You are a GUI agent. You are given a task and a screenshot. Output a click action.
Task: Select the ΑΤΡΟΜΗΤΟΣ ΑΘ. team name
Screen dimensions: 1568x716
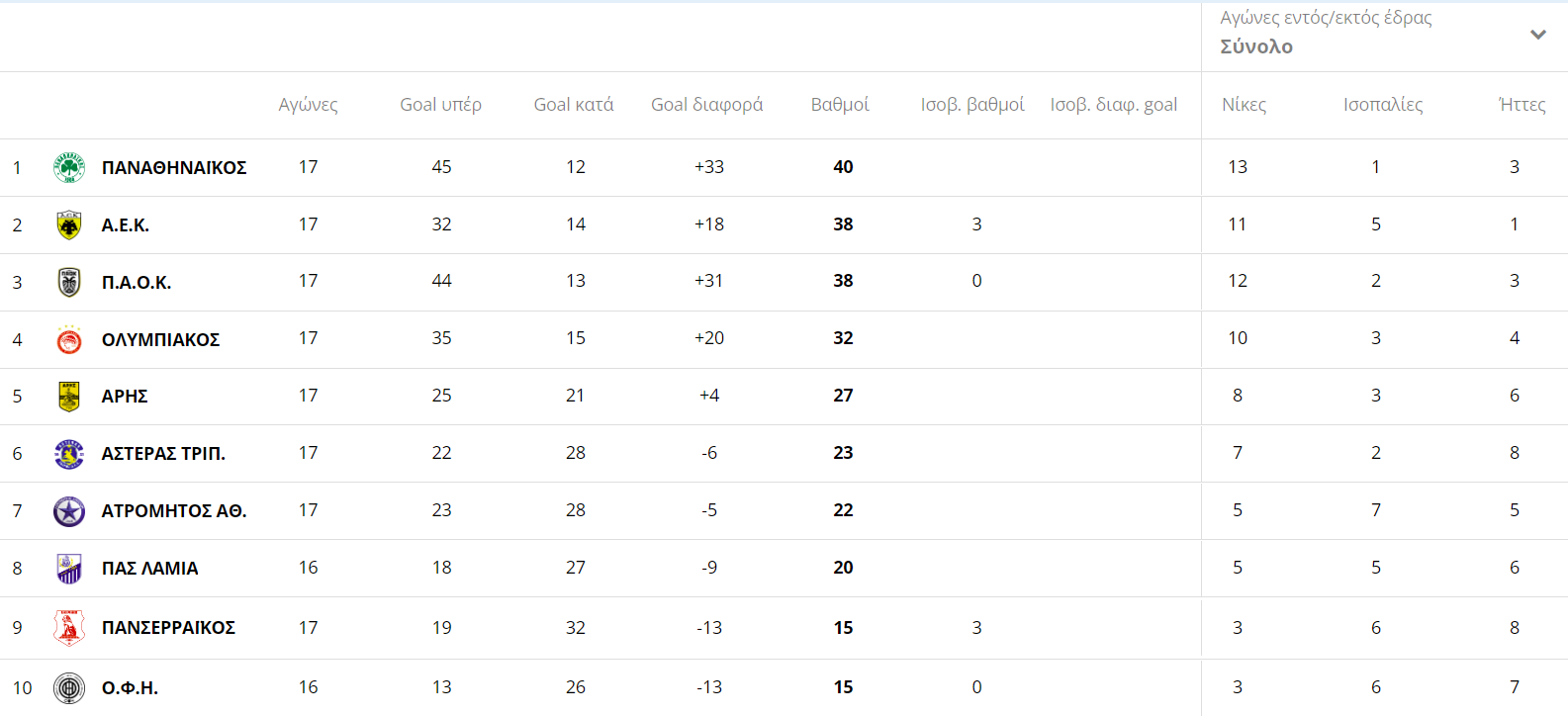(x=174, y=511)
